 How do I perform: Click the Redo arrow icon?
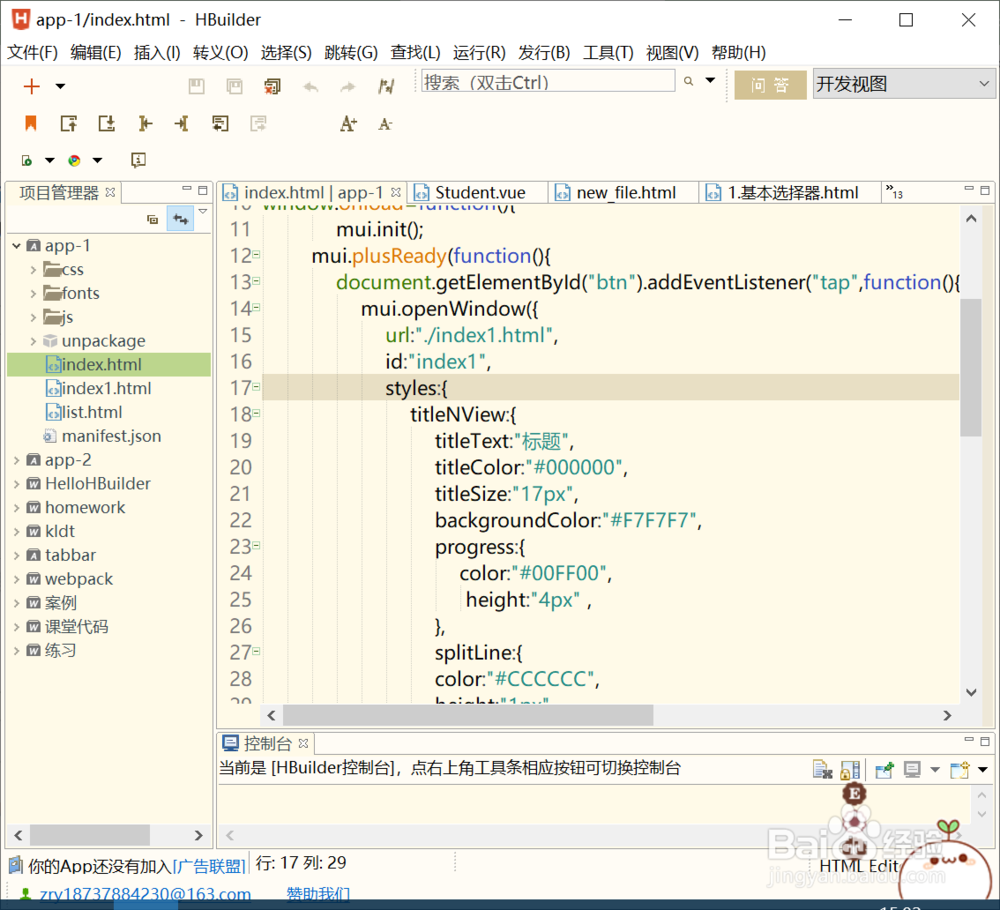pos(348,87)
